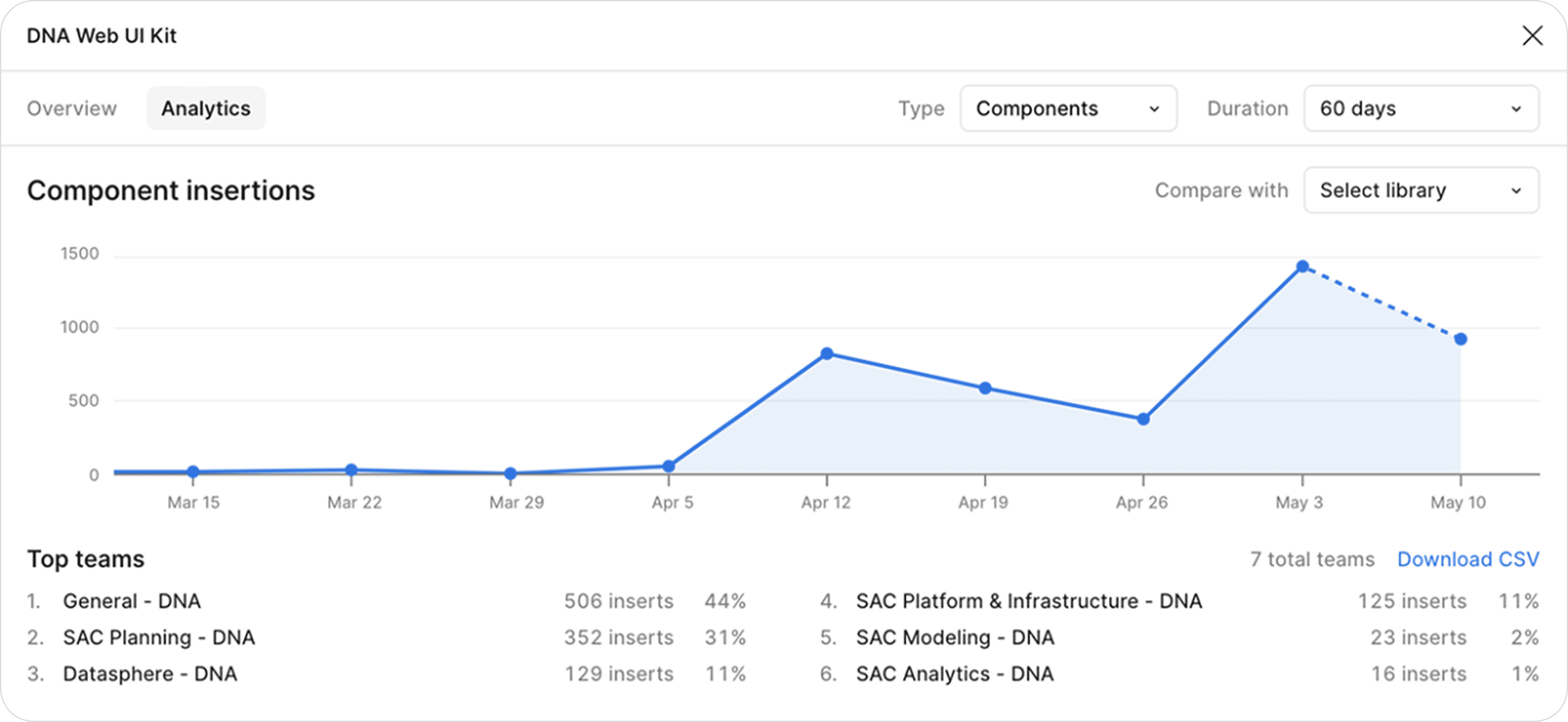Click the Apr 19 chart data point
1568x722 pixels.
pos(985,388)
